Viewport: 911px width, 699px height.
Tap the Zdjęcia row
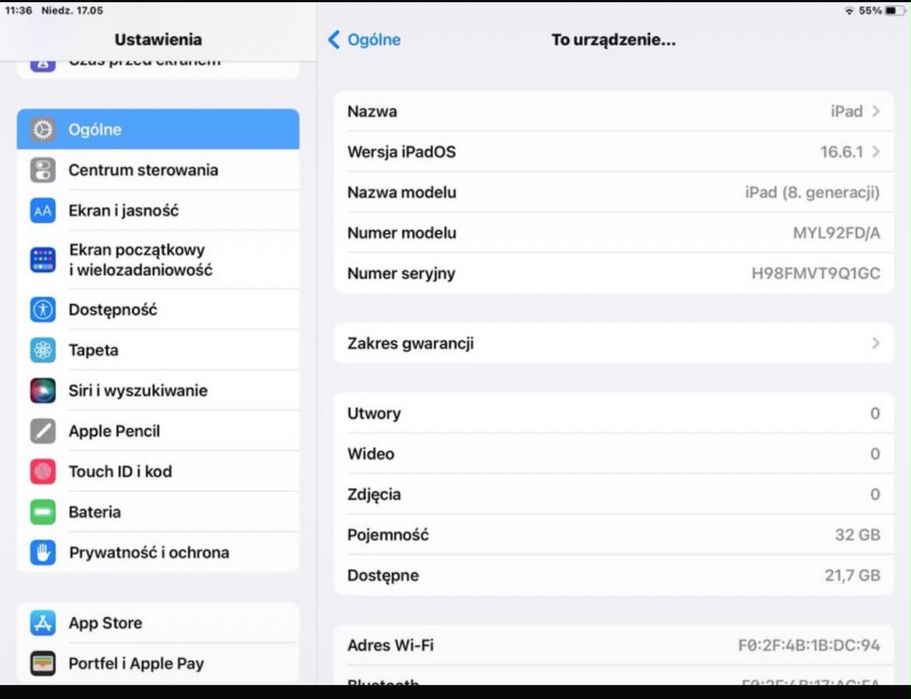click(614, 494)
